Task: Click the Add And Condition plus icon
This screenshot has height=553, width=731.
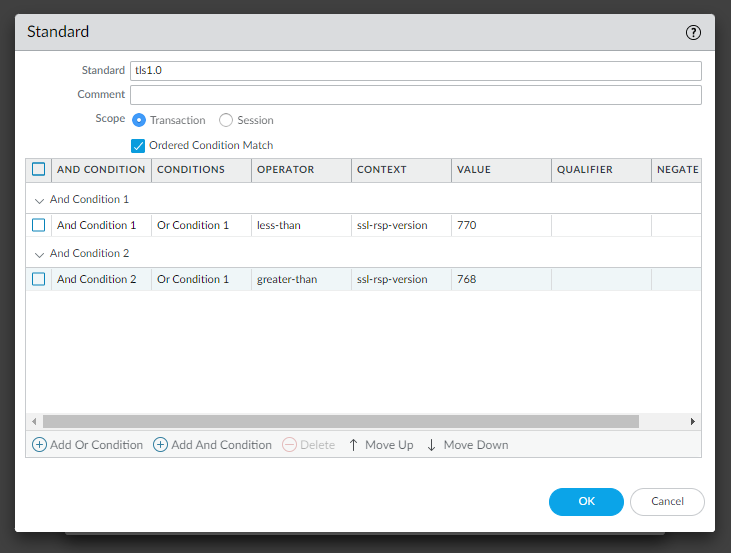Action: (160, 445)
